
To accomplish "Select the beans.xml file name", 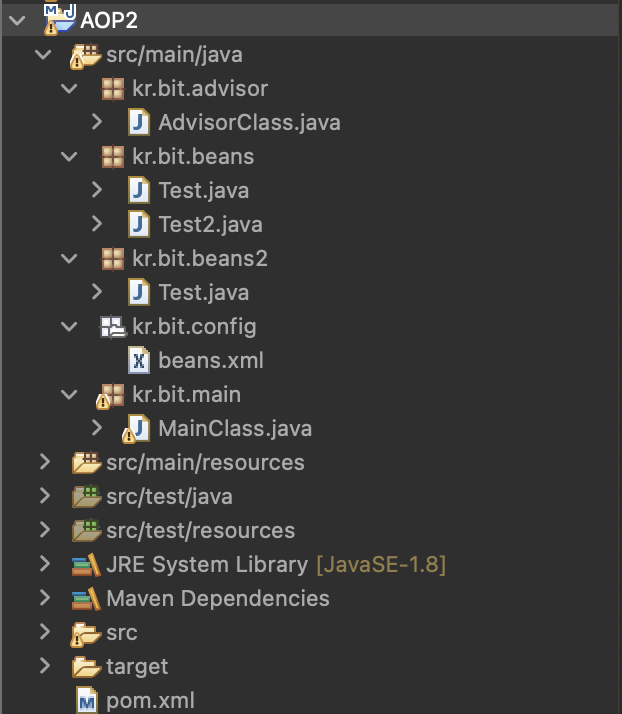I will click(211, 360).
